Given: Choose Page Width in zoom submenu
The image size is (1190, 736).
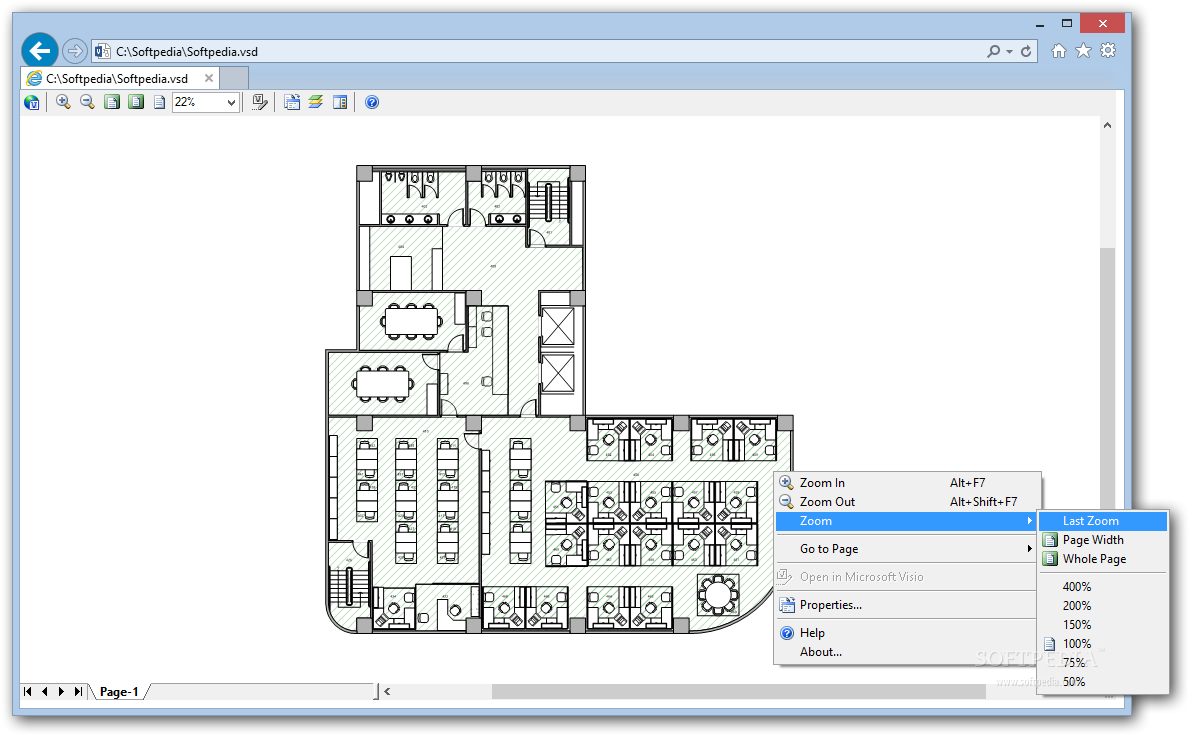Looking at the screenshot, I should pos(1103,539).
